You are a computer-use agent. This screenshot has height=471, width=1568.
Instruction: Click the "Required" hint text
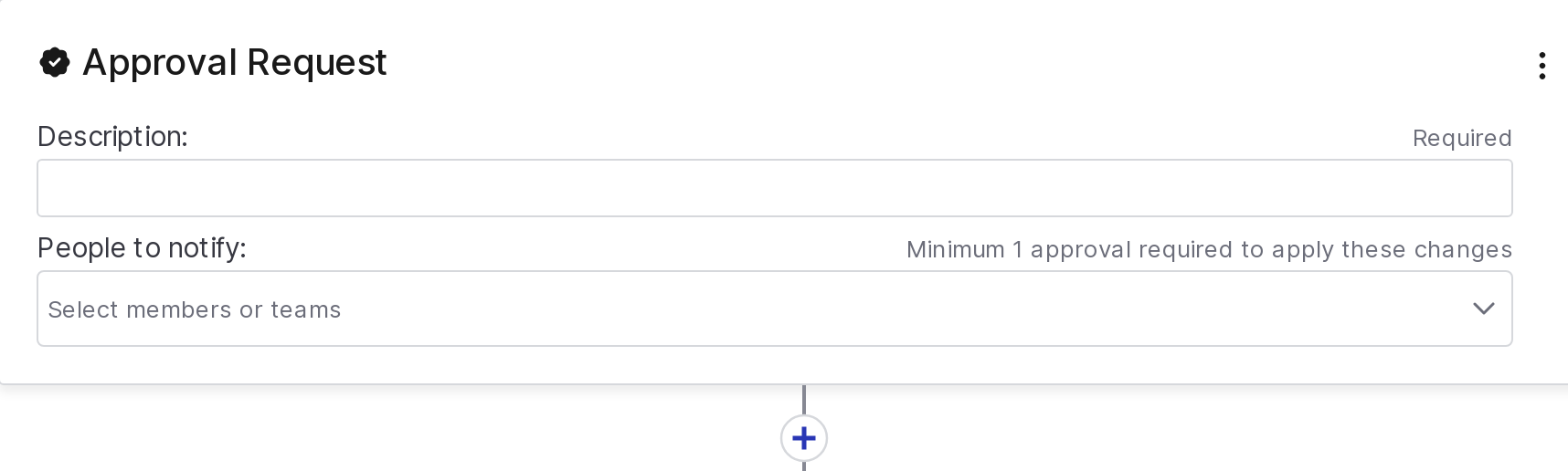pyautogui.click(x=1461, y=139)
